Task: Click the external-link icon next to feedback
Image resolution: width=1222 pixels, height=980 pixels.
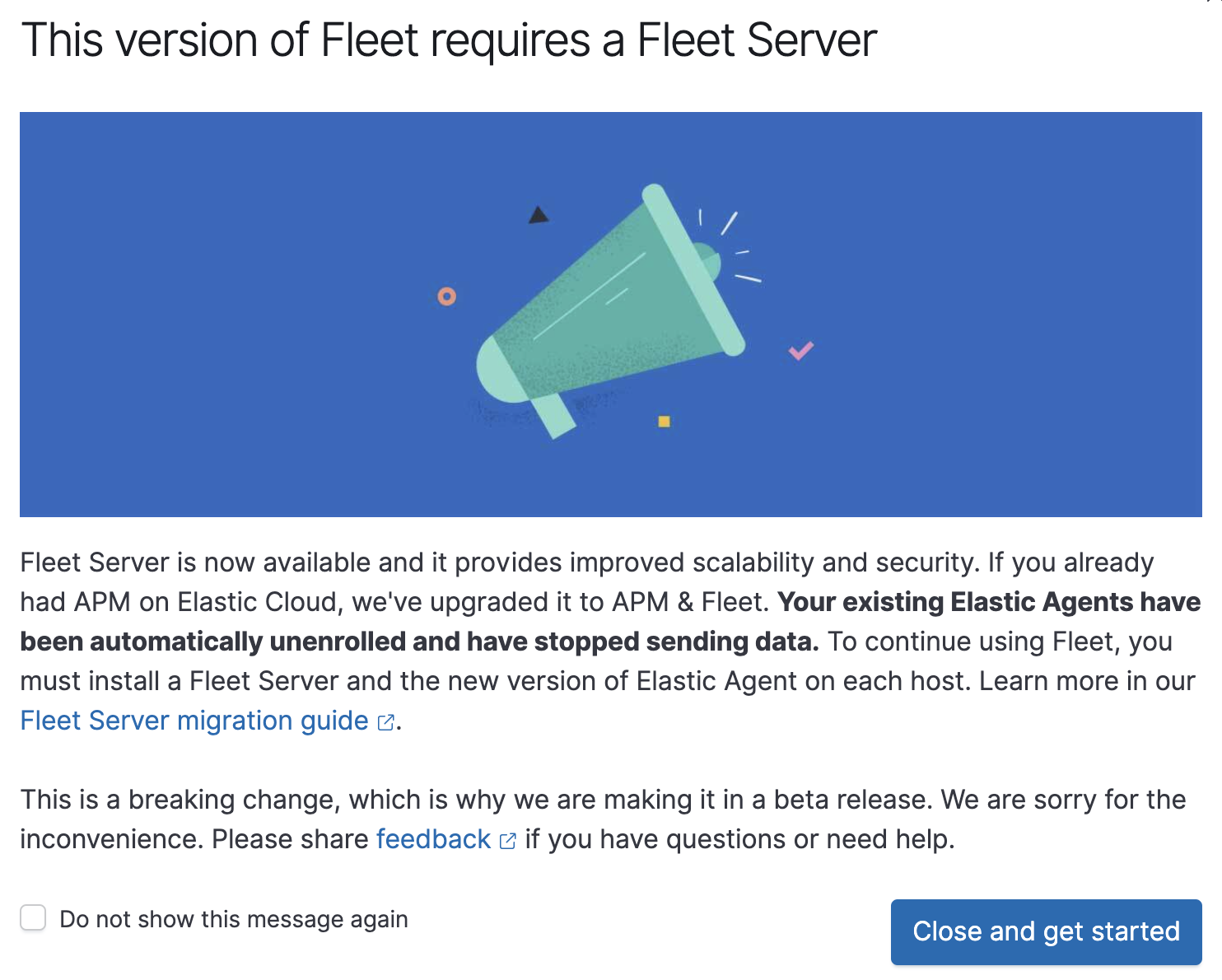Action: 508,841
